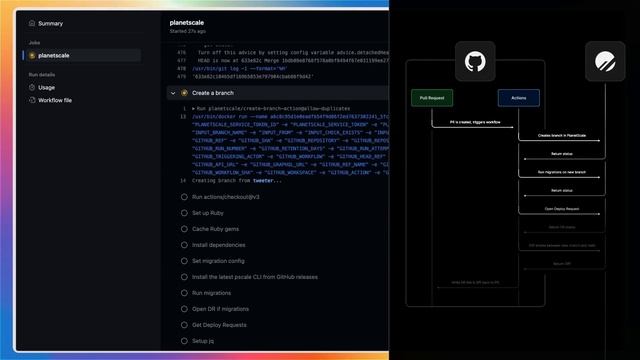Open the Workflow file link
The height and width of the screenshot is (360, 640).
55,100
